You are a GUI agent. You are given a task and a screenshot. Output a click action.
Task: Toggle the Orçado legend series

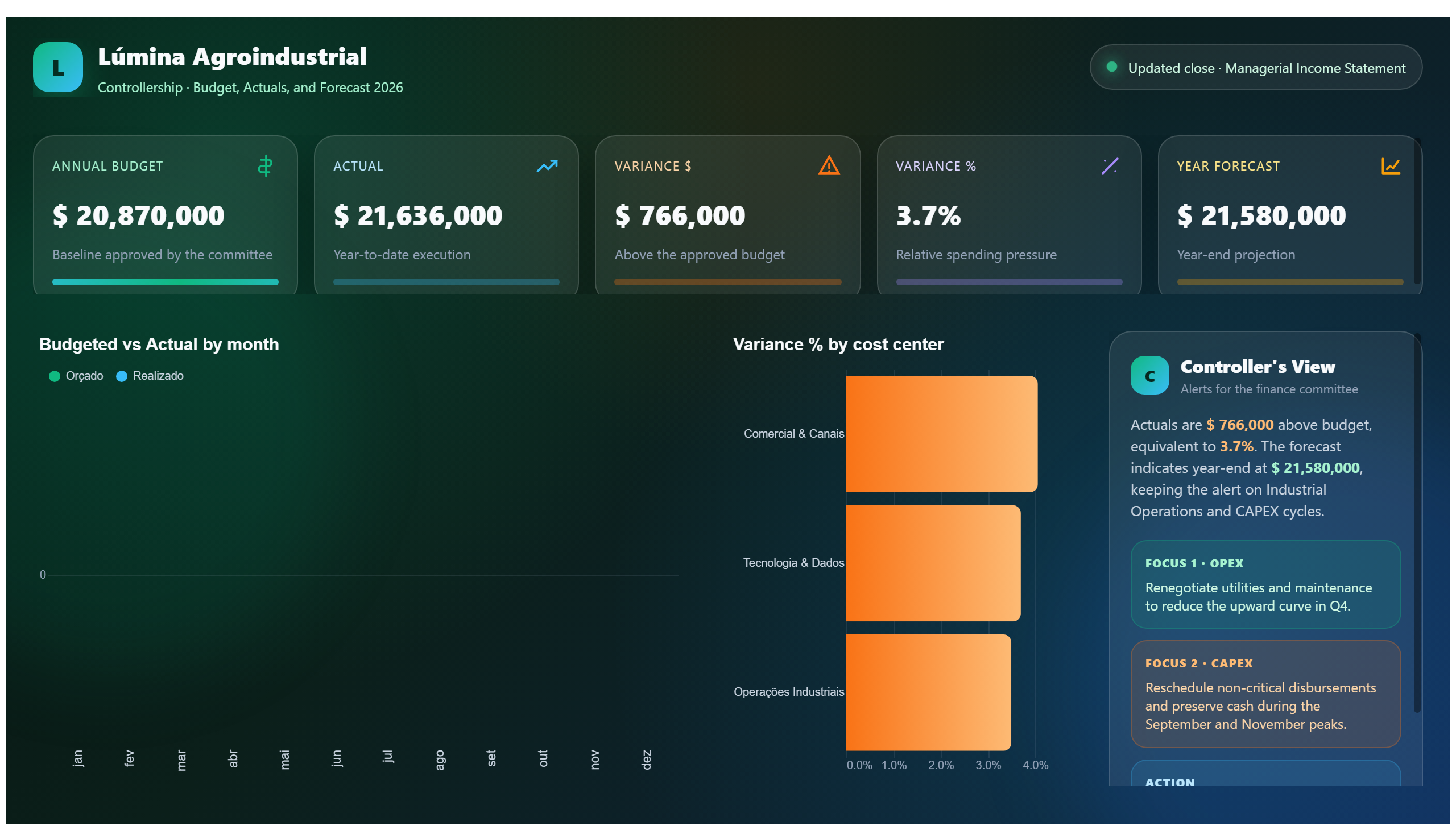76,376
